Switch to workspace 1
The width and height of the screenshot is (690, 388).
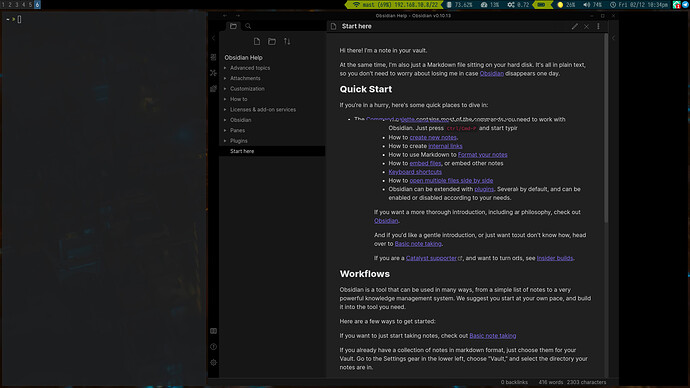click(3, 5)
